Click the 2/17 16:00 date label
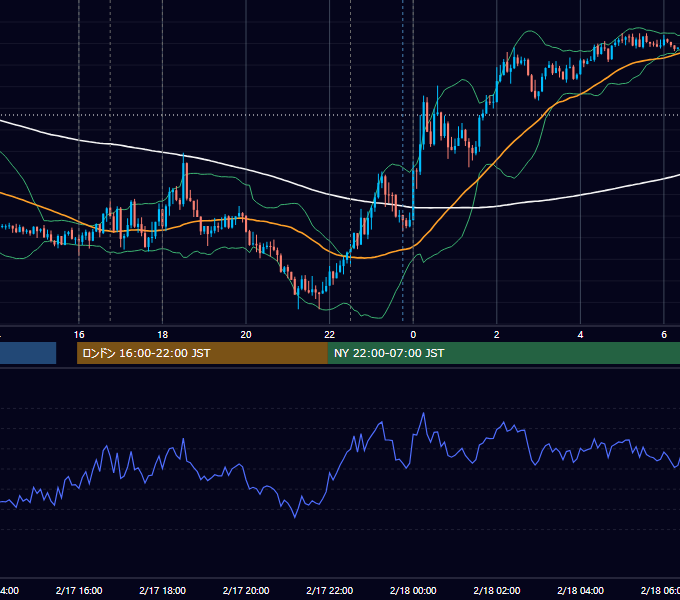This screenshot has width=680, height=600. click(79, 590)
